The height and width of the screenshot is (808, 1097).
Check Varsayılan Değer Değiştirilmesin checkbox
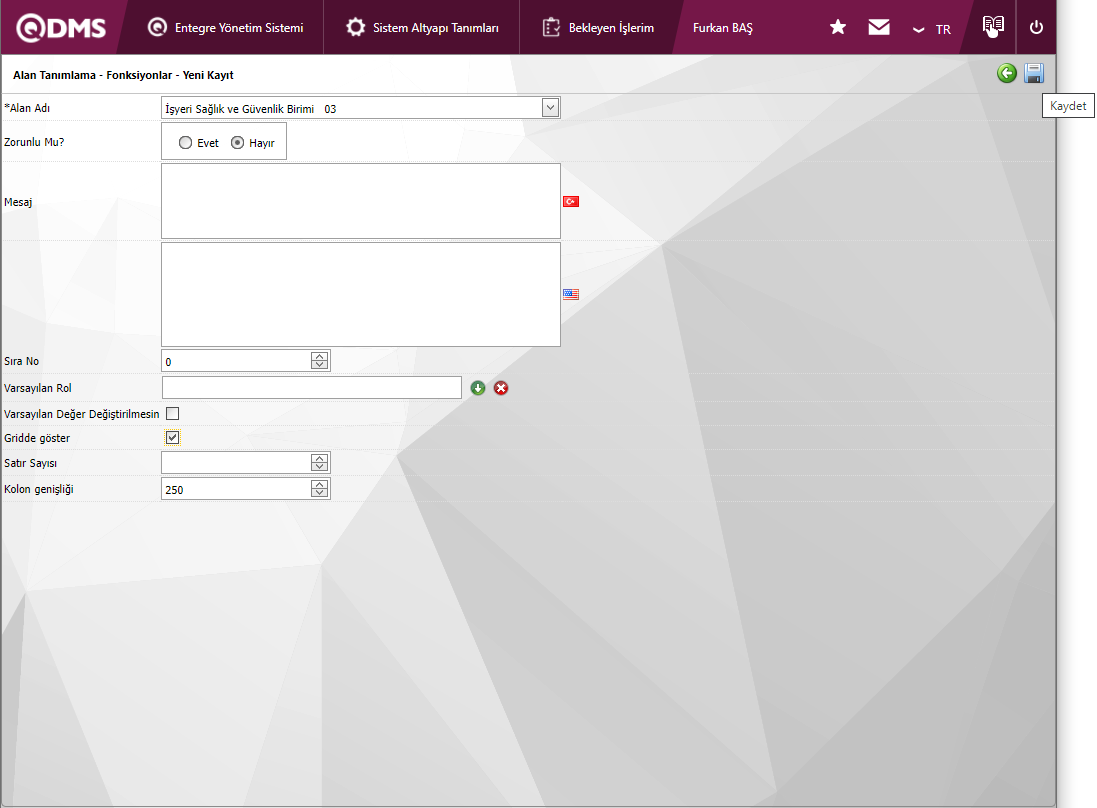click(173, 413)
